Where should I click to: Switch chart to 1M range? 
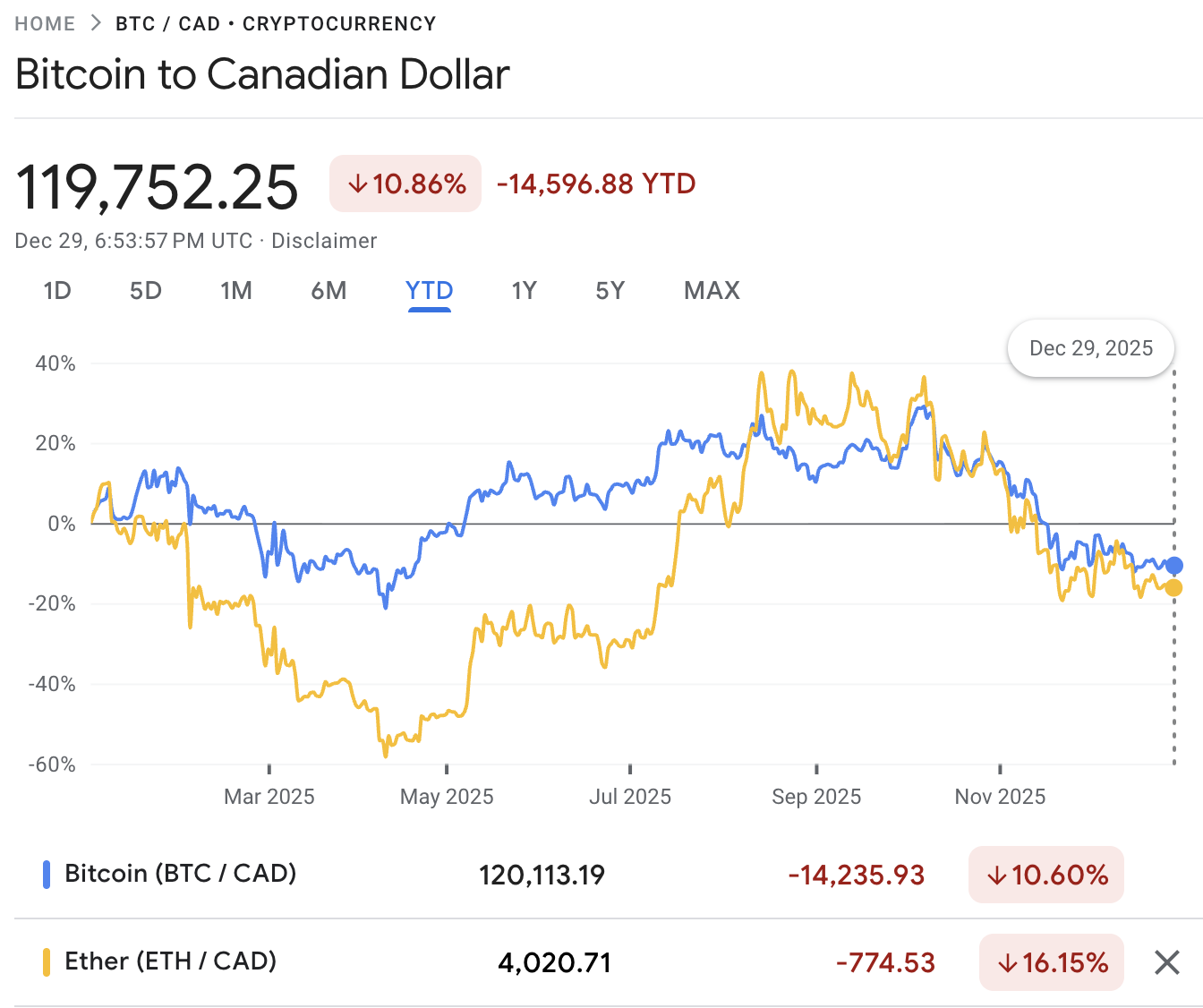pyautogui.click(x=236, y=291)
